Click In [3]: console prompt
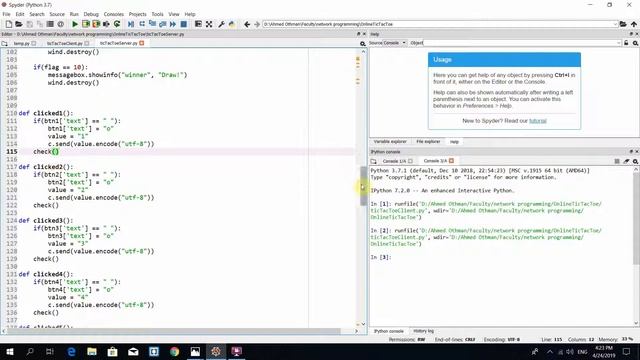Screen dimensions: 640x360 pos(381,257)
